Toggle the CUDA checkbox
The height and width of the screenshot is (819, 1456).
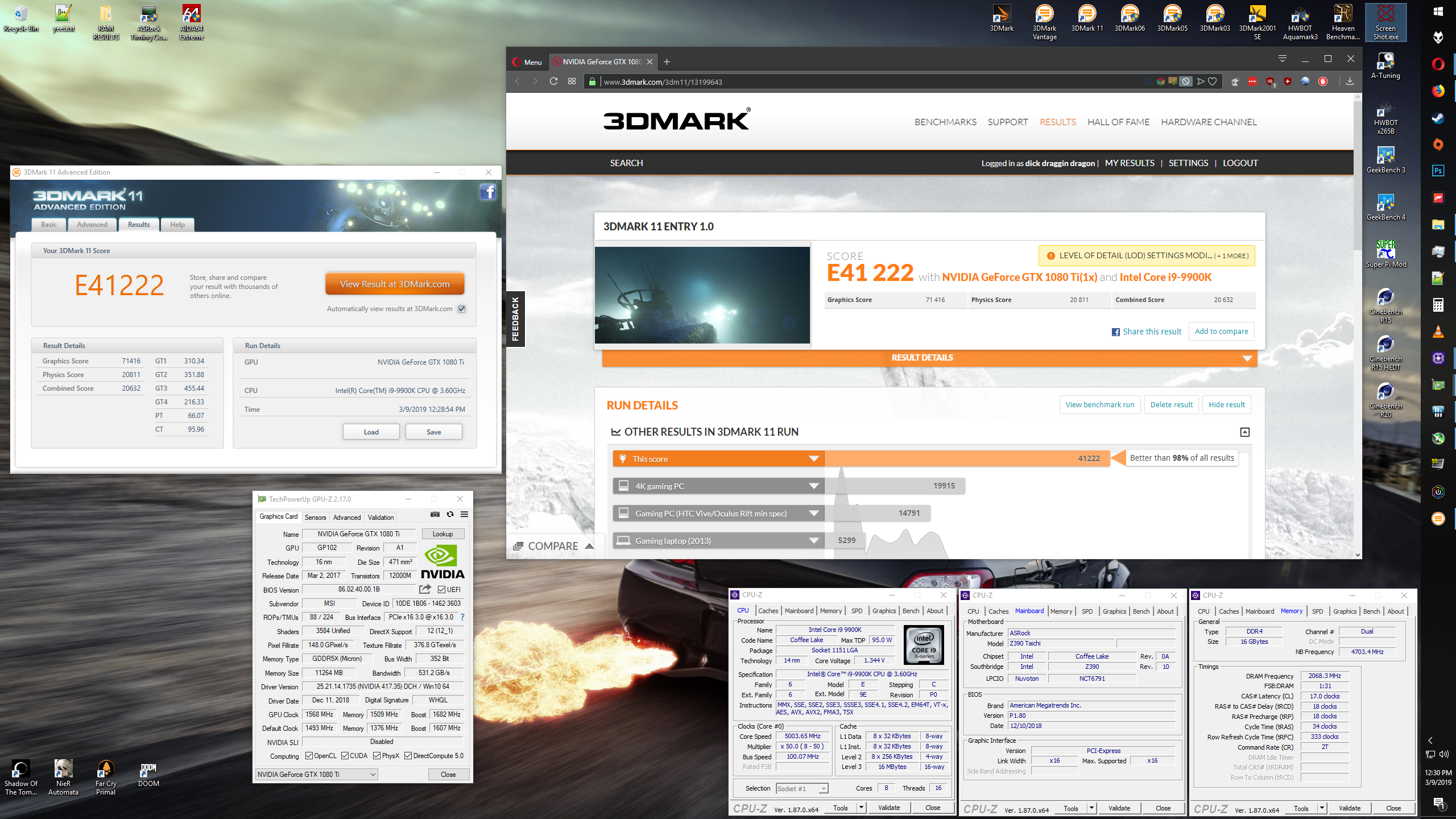(x=345, y=756)
